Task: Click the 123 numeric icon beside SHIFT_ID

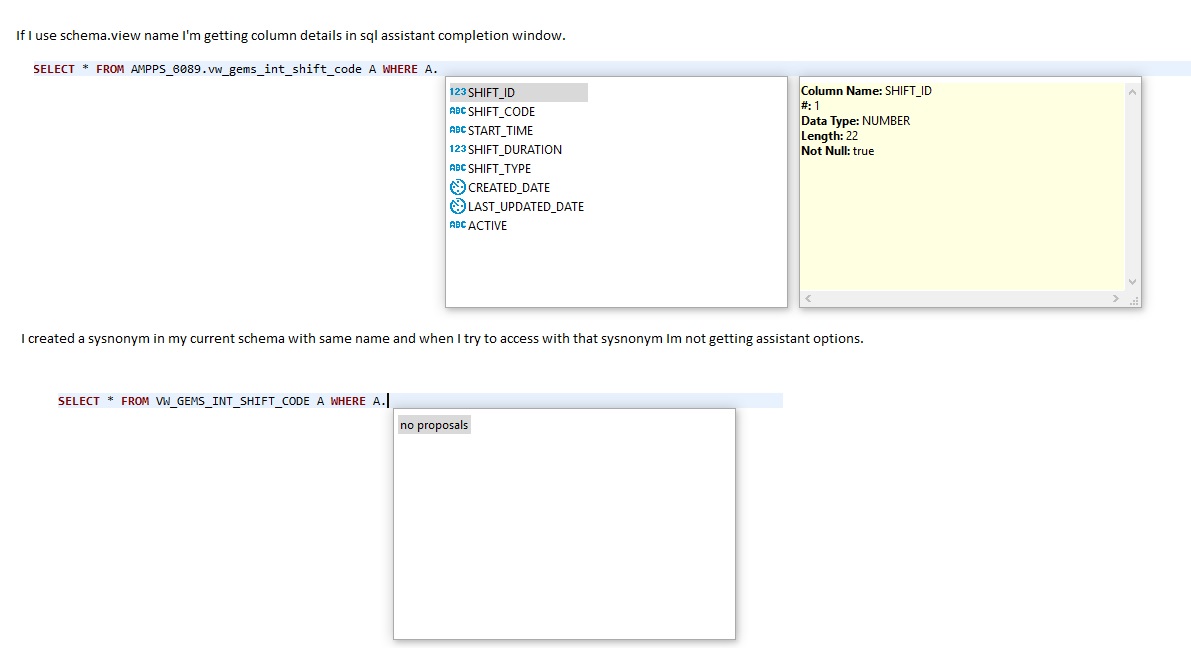Action: click(457, 91)
